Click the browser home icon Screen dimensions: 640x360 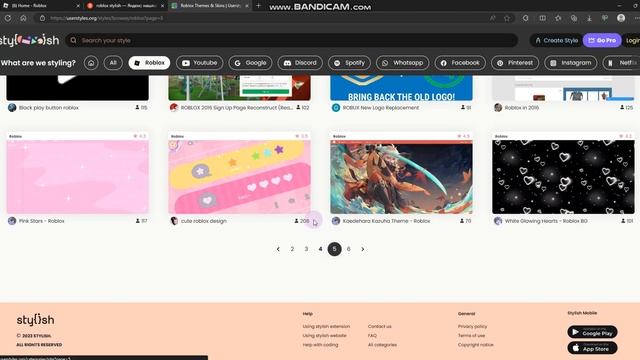click(x=23, y=18)
